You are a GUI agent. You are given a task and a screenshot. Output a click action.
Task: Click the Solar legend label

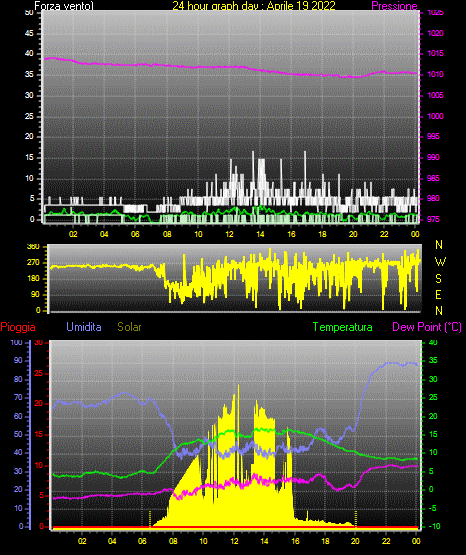pyautogui.click(x=129, y=327)
